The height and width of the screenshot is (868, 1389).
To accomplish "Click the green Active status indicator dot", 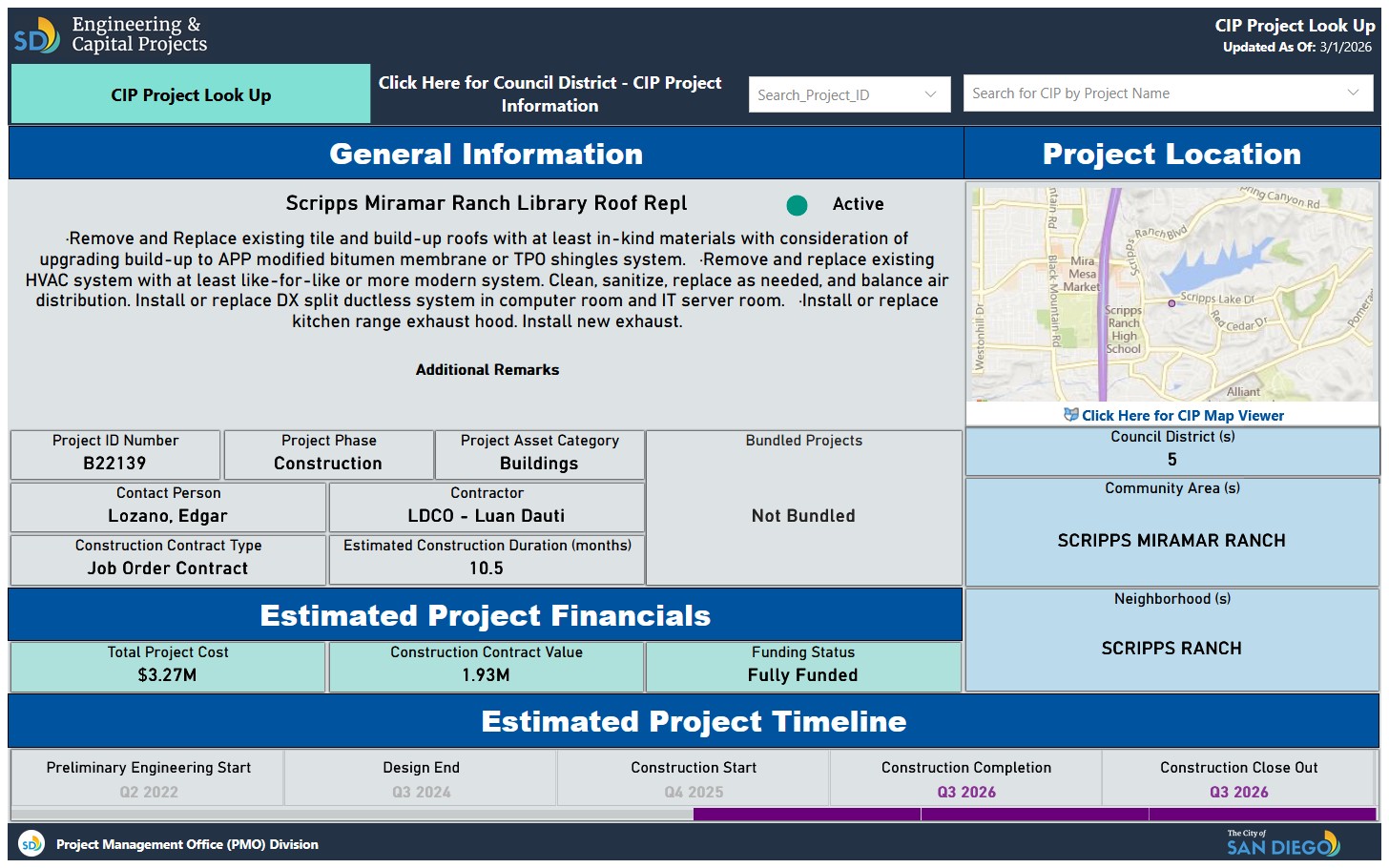I will click(x=797, y=205).
